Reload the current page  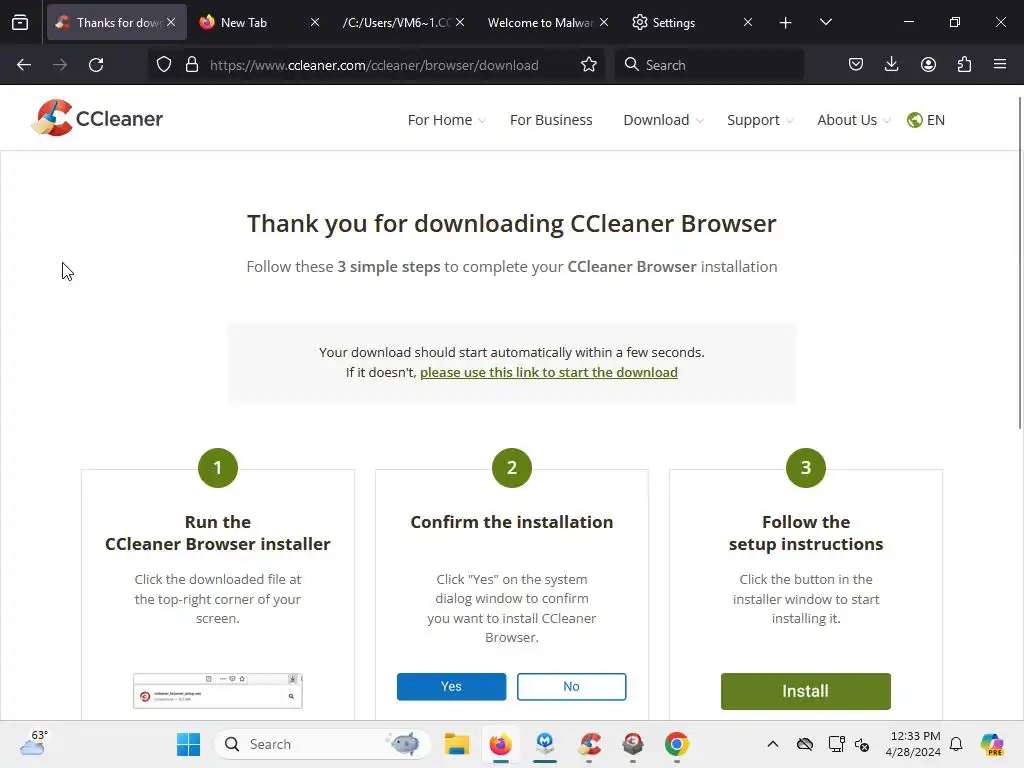[96, 65]
